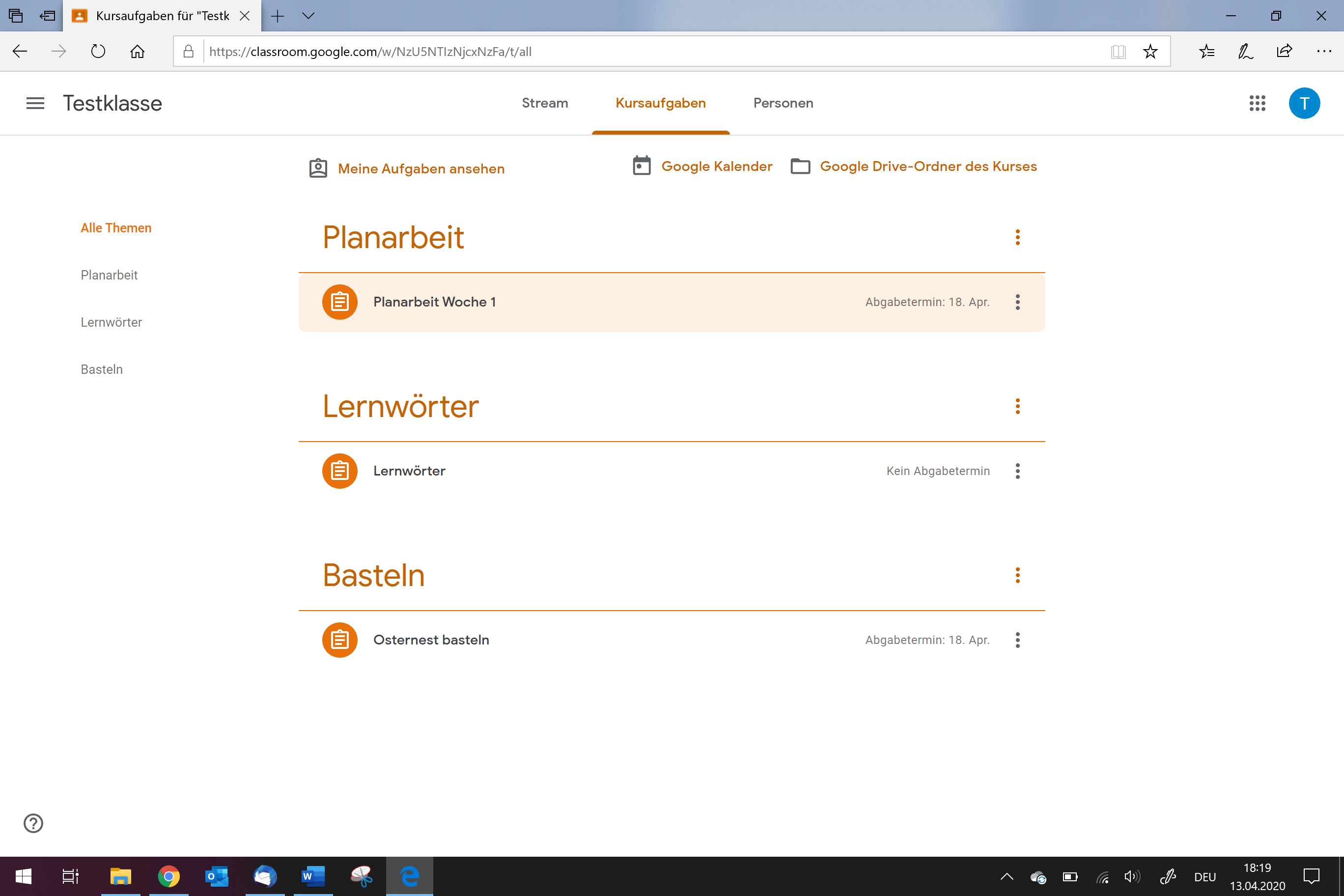Open Meine Aufgaben ansehen link

(x=421, y=168)
